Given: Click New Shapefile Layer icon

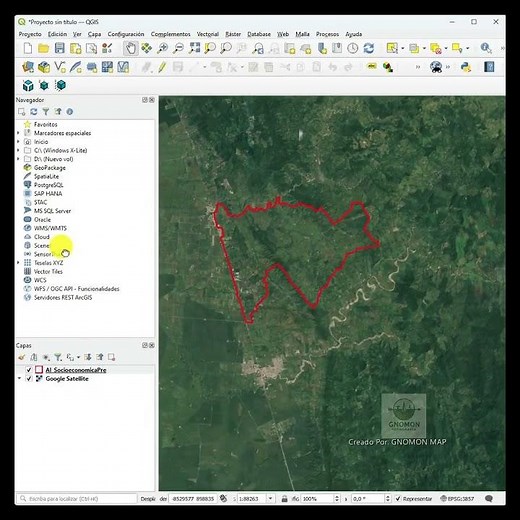Looking at the screenshot, I should (60, 67).
